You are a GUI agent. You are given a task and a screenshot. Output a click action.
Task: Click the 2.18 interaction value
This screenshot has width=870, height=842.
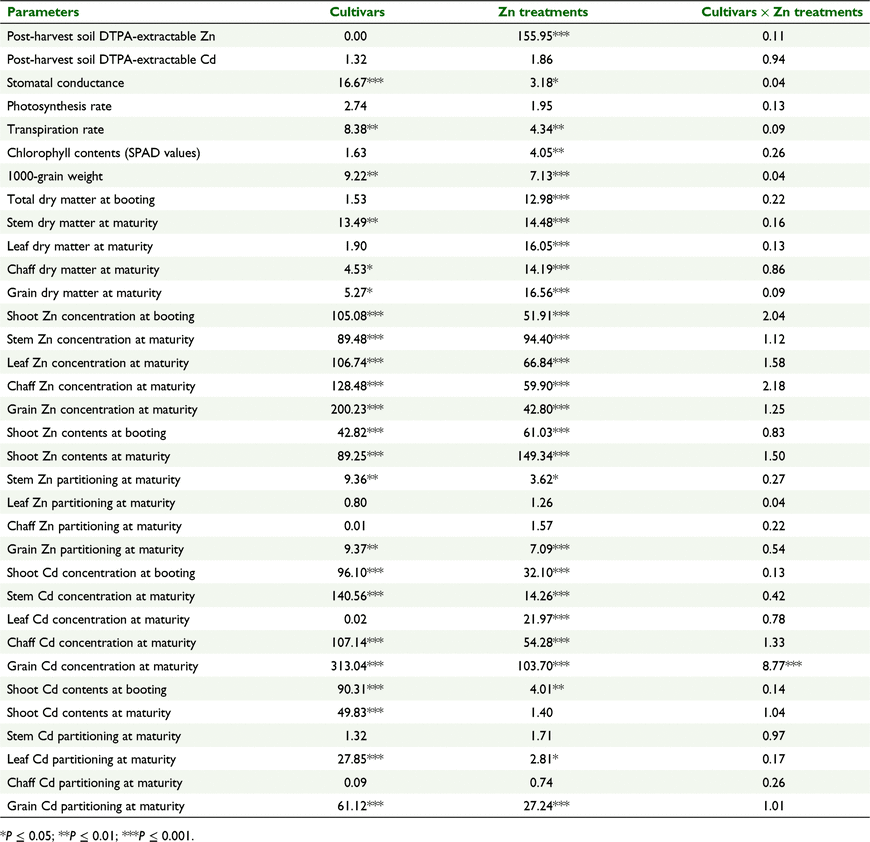click(773, 386)
